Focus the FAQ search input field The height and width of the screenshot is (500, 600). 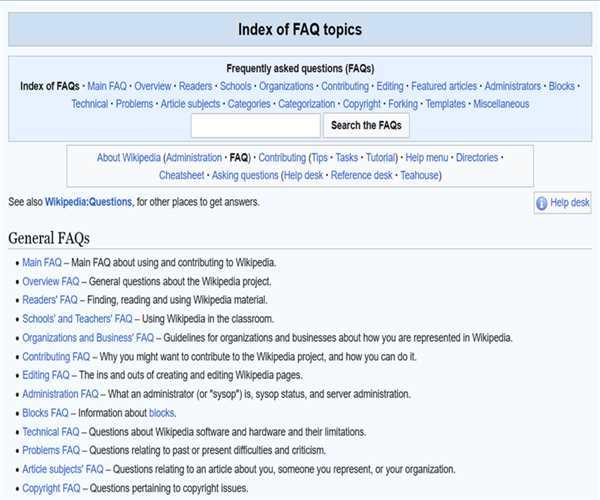(x=256, y=125)
